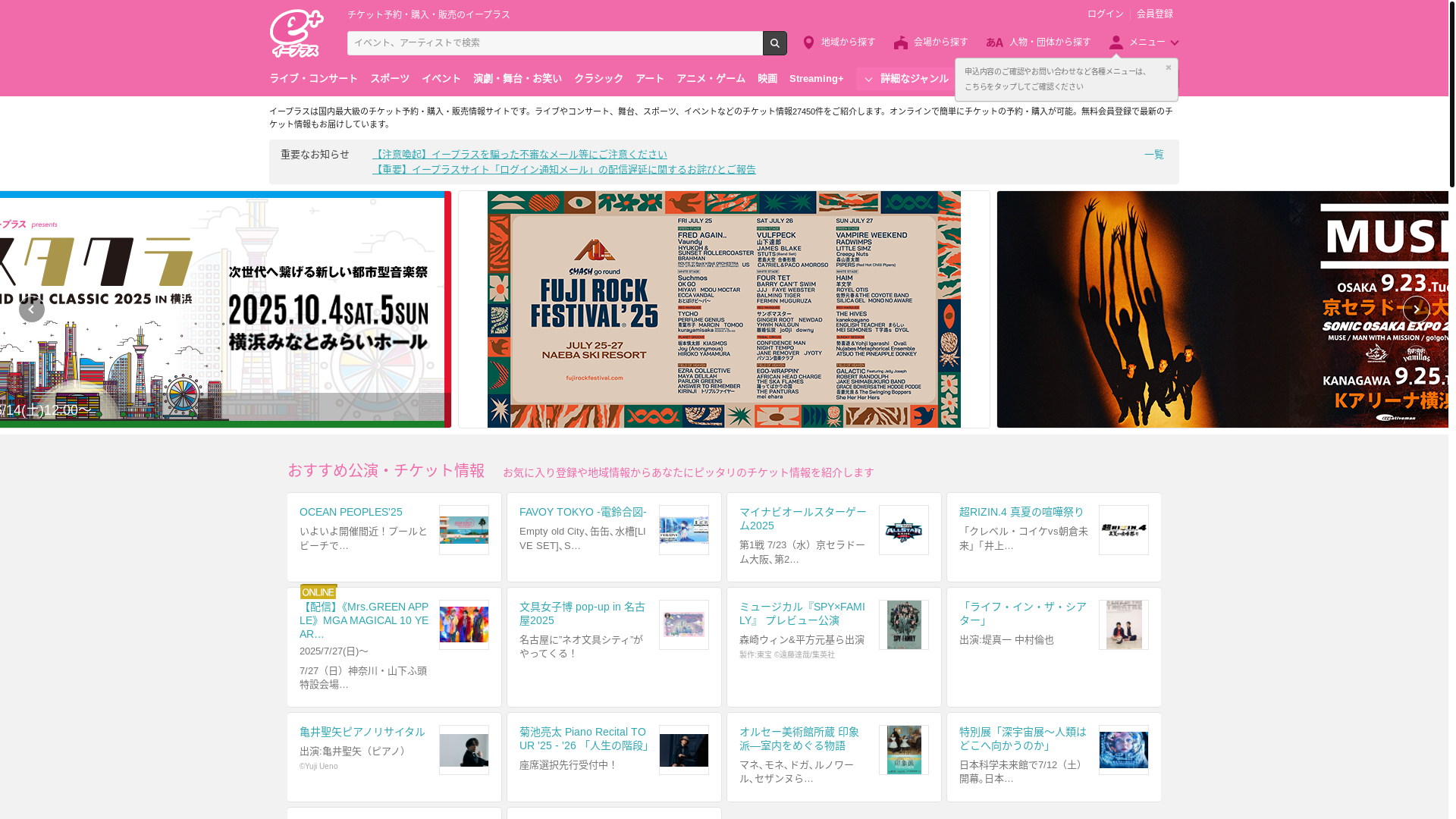Click the magnifier search button
Image resolution: width=1456 pixels, height=819 pixels.
click(774, 43)
